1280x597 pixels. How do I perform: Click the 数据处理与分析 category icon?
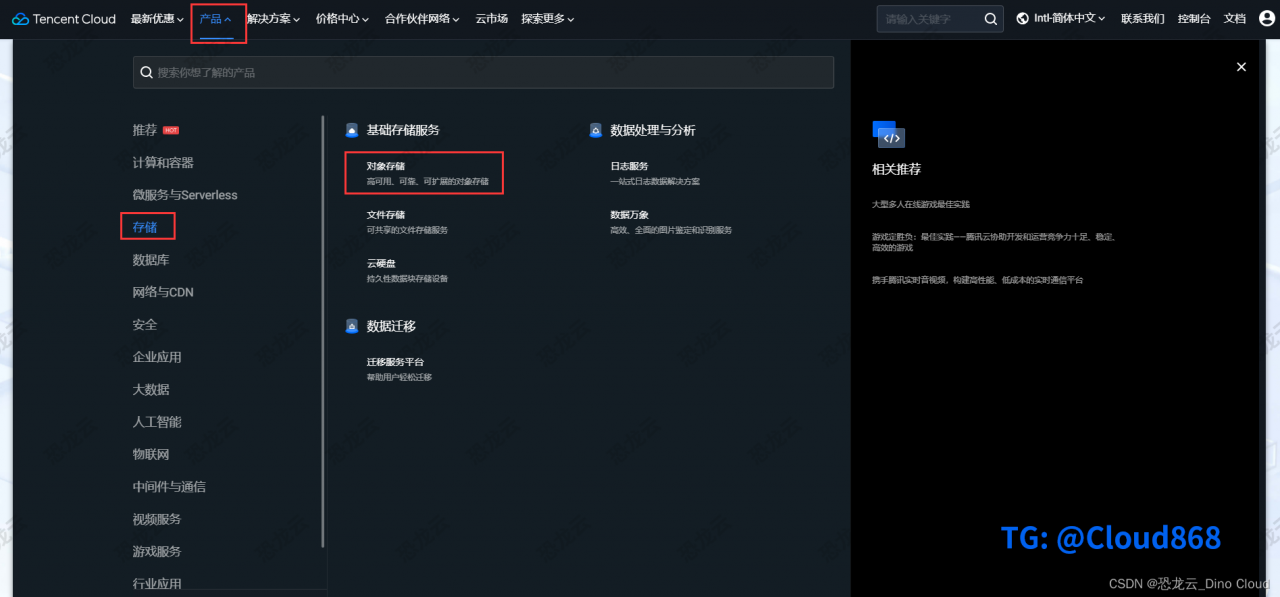pos(594,129)
